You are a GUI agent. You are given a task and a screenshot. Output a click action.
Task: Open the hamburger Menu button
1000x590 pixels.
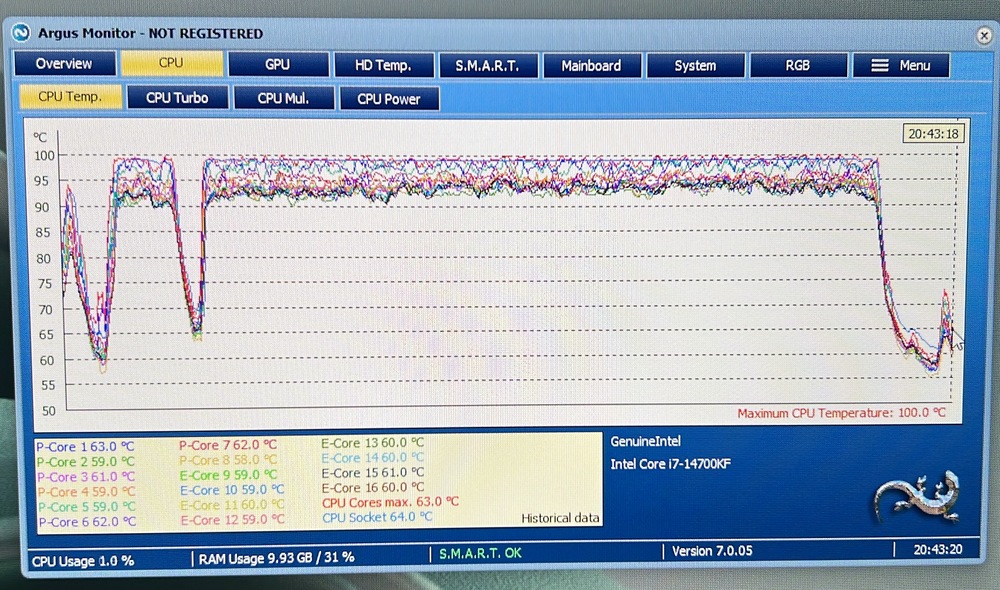coord(901,65)
